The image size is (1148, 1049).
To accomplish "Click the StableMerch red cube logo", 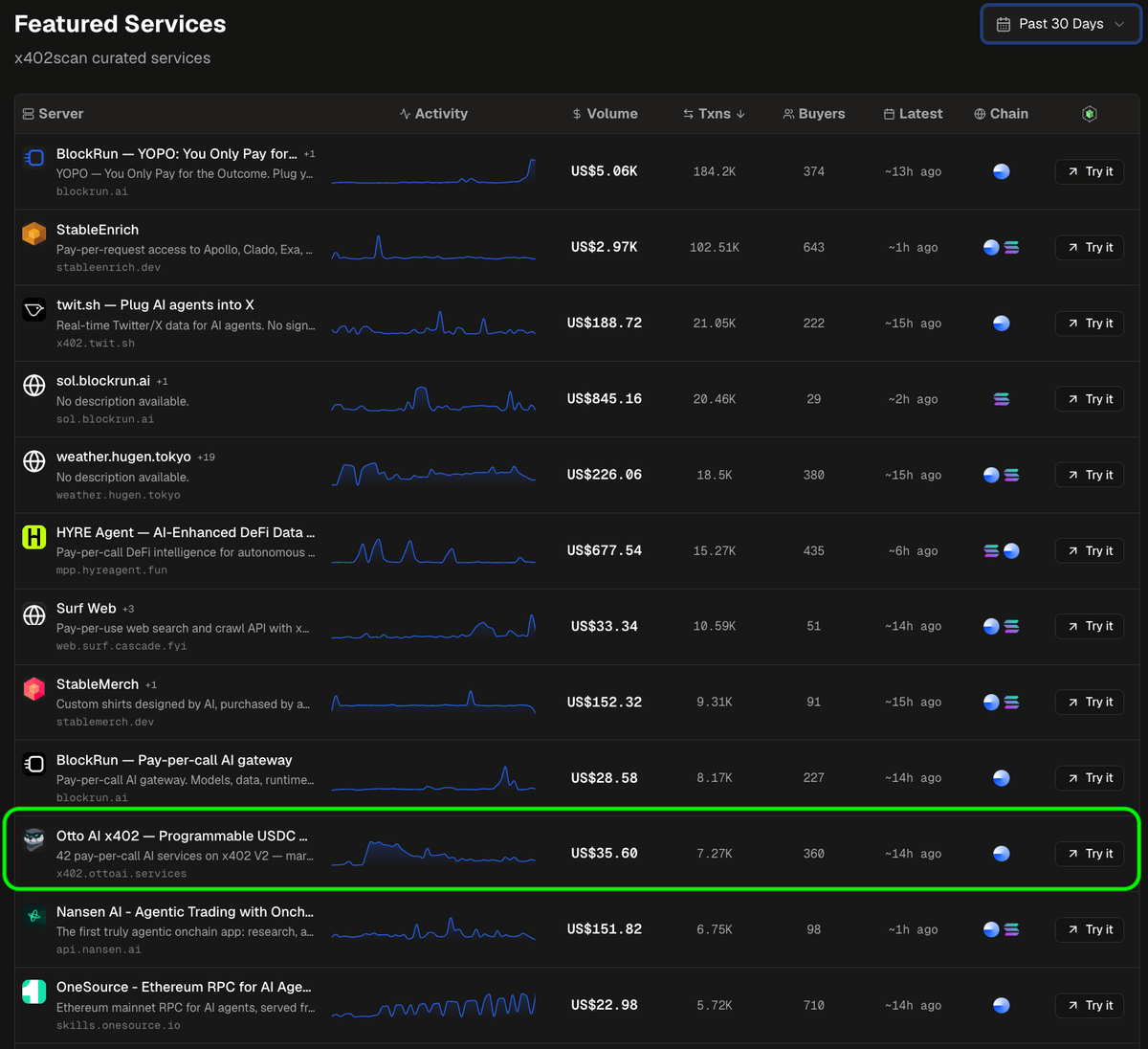I will [x=34, y=688].
